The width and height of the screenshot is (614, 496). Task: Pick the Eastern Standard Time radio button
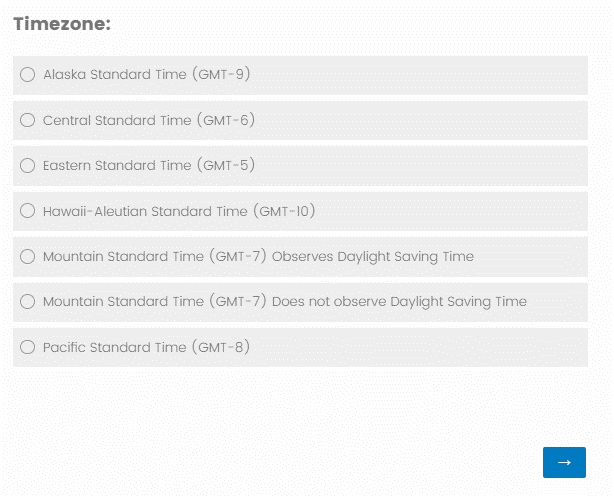click(x=28, y=166)
